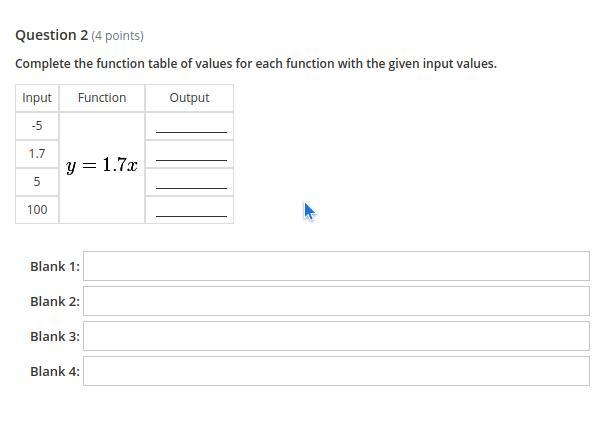Click the 'Blank 4:' label
Image resolution: width=610 pixels, height=421 pixels.
click(x=55, y=372)
